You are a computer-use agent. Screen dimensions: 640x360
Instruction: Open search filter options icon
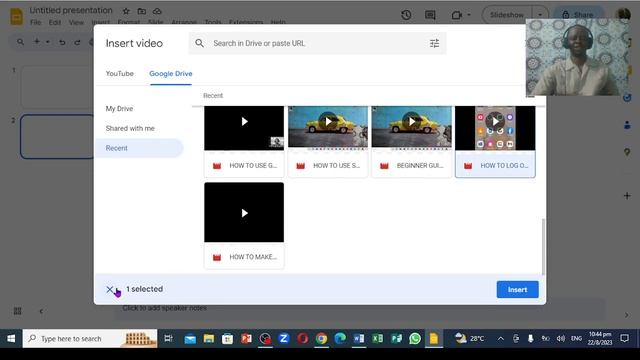(434, 43)
